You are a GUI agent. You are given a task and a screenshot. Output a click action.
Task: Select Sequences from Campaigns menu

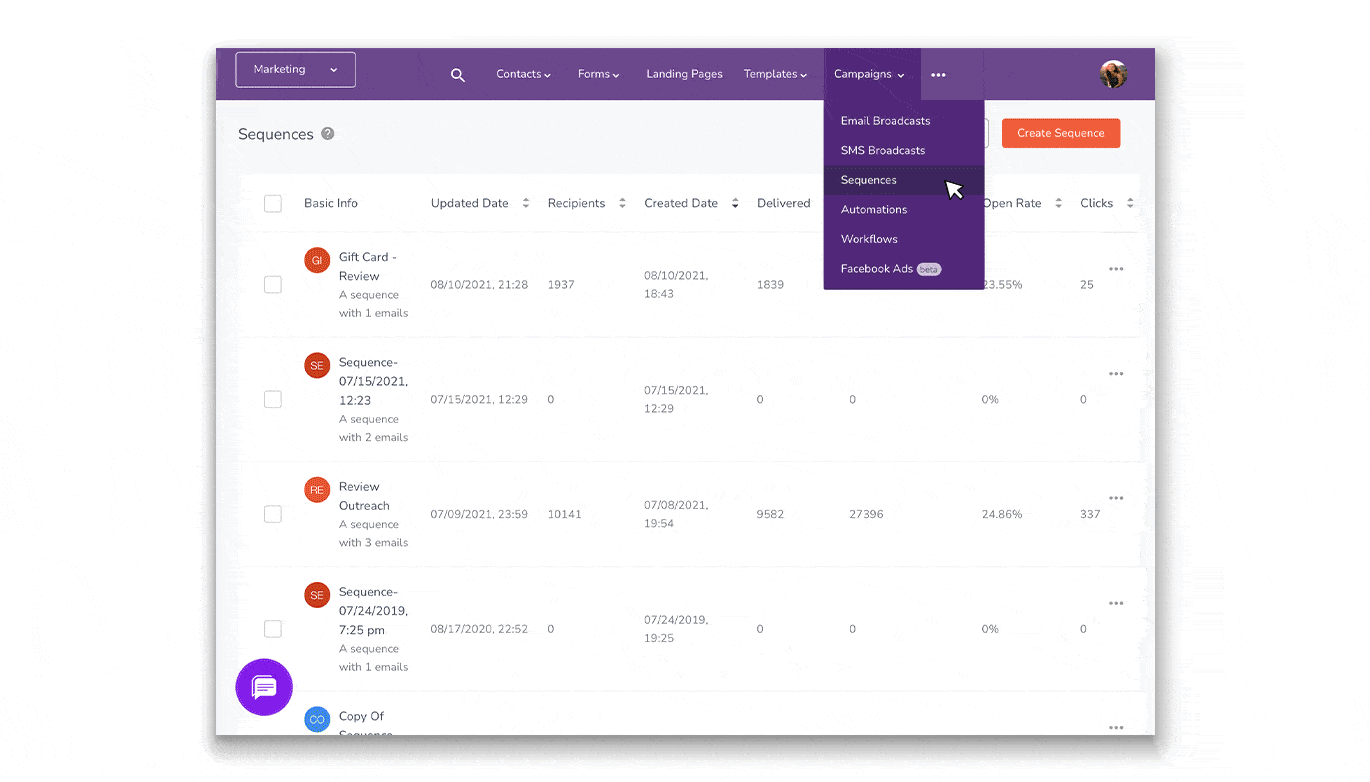[x=869, y=180]
